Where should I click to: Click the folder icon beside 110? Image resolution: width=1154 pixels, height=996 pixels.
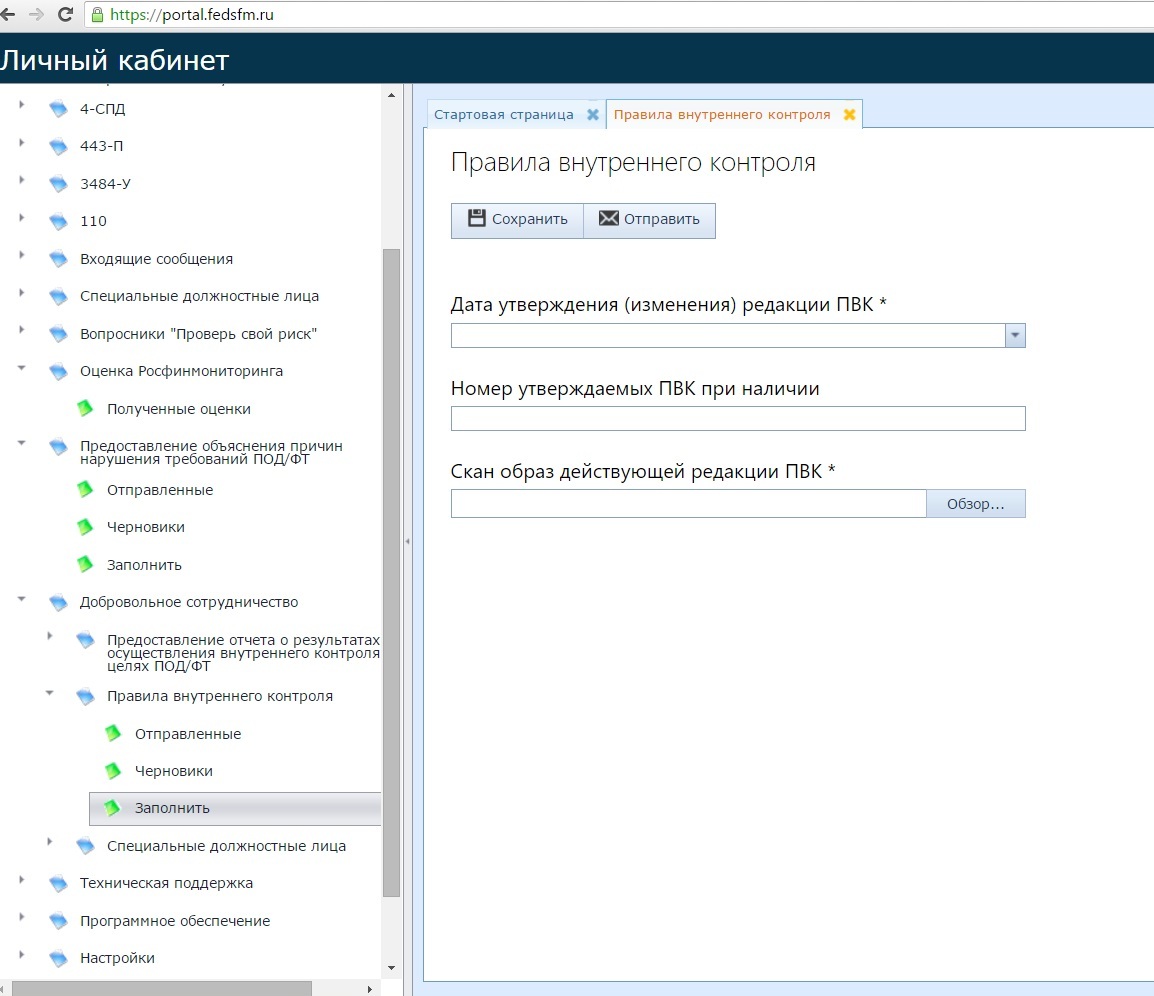click(x=58, y=222)
